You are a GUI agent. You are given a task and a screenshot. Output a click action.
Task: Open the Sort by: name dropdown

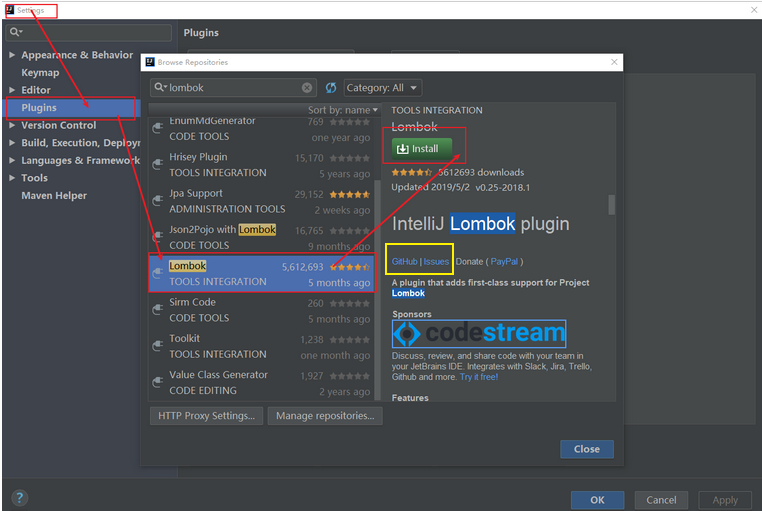(x=343, y=110)
